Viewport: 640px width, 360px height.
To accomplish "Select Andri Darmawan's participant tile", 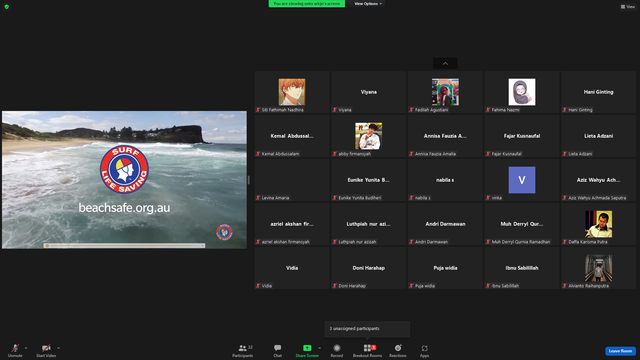I will tap(445, 224).
